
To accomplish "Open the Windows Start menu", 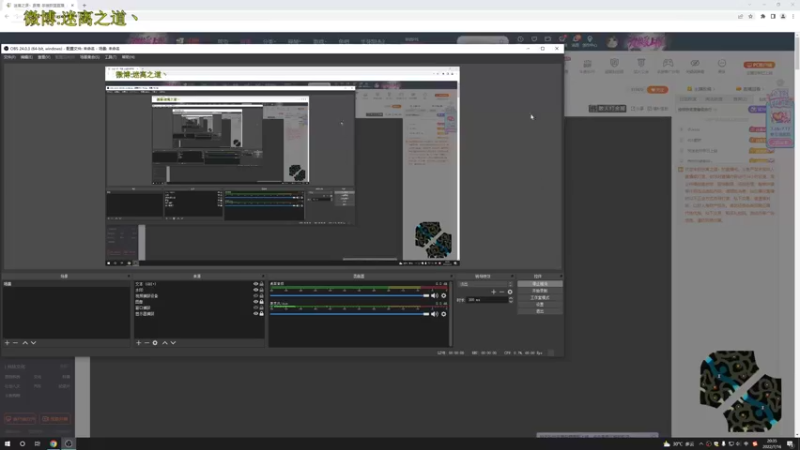I will click(7, 444).
